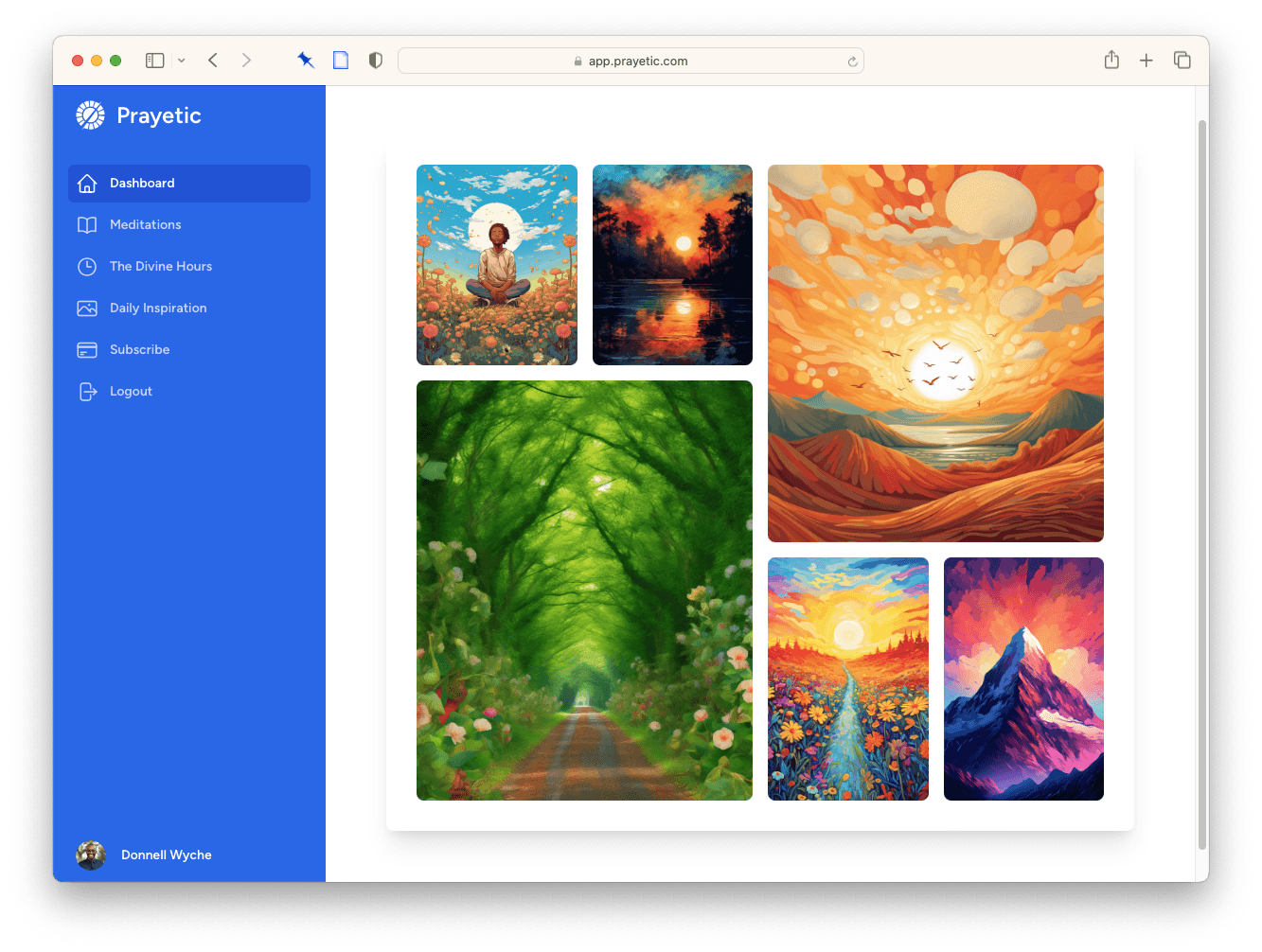
Task: Click the app.prayetic.com address bar
Action: (x=631, y=61)
